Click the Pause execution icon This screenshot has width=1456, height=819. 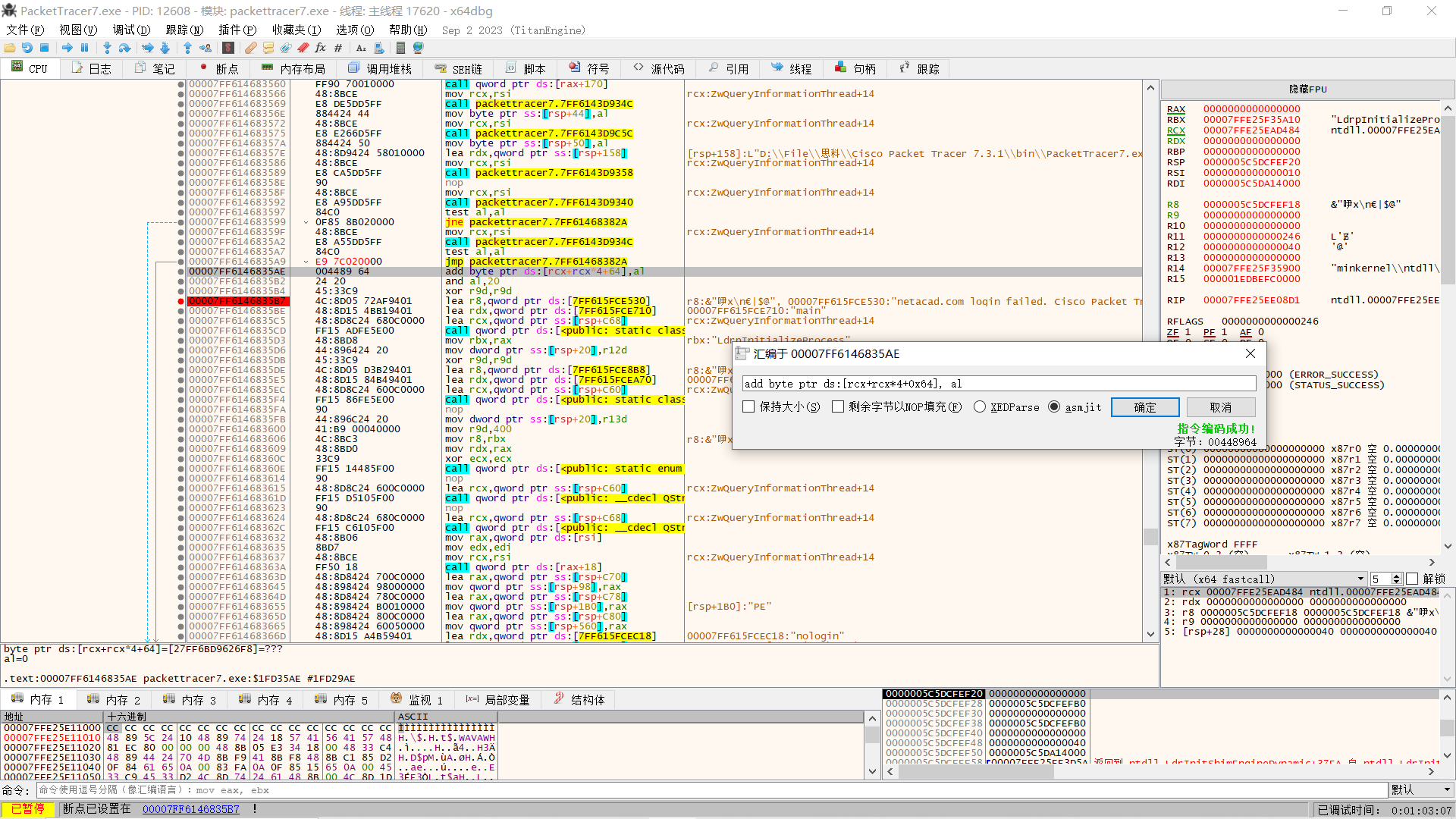85,48
